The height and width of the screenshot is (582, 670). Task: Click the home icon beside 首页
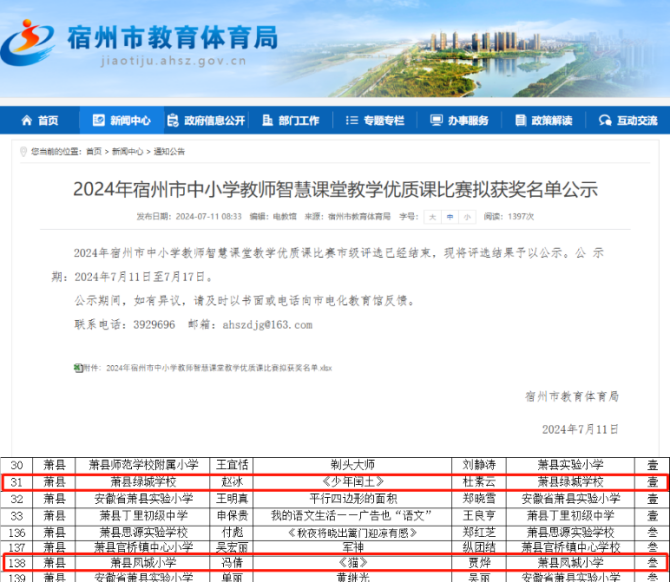27,121
